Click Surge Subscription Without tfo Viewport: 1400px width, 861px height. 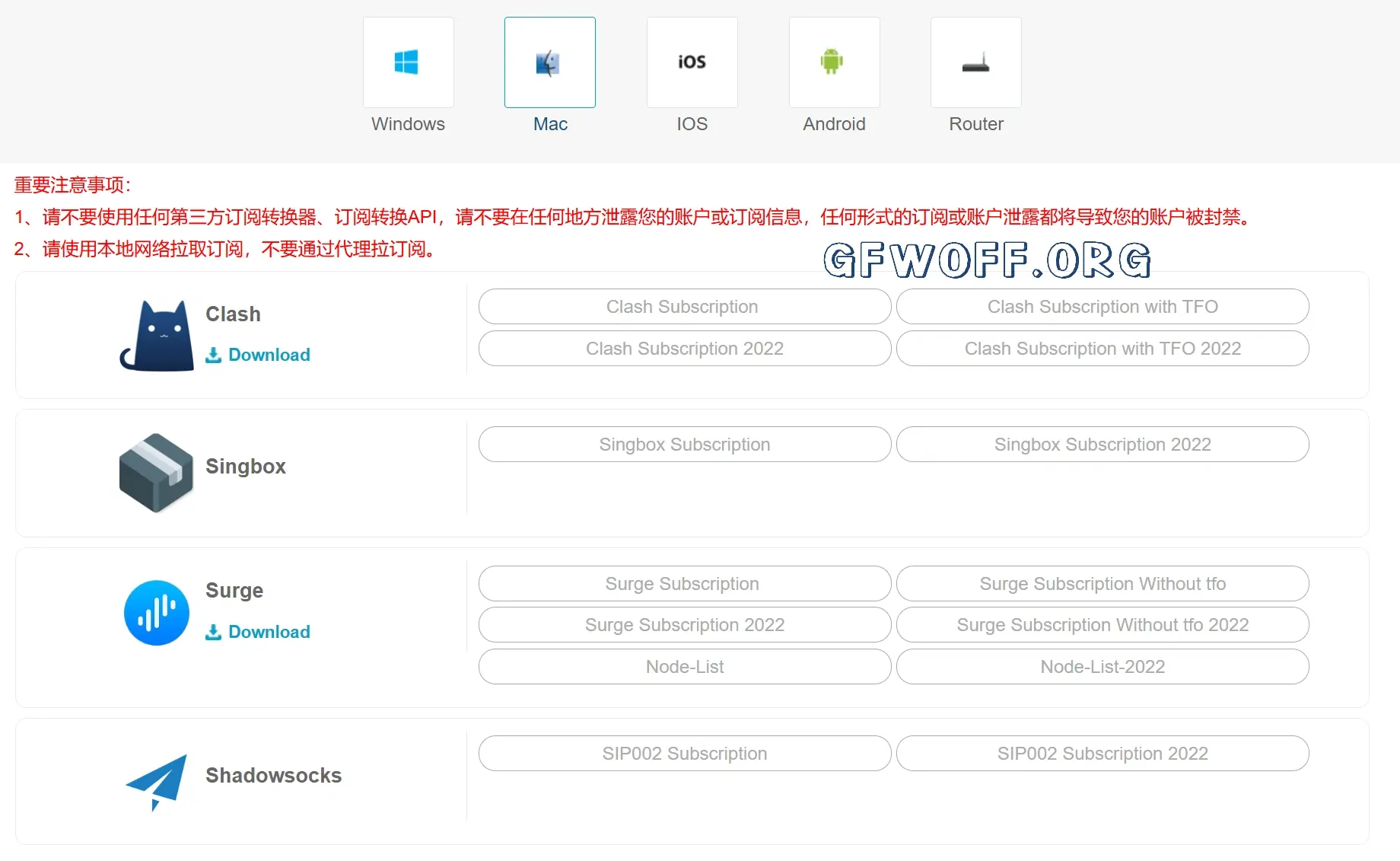click(x=1102, y=584)
